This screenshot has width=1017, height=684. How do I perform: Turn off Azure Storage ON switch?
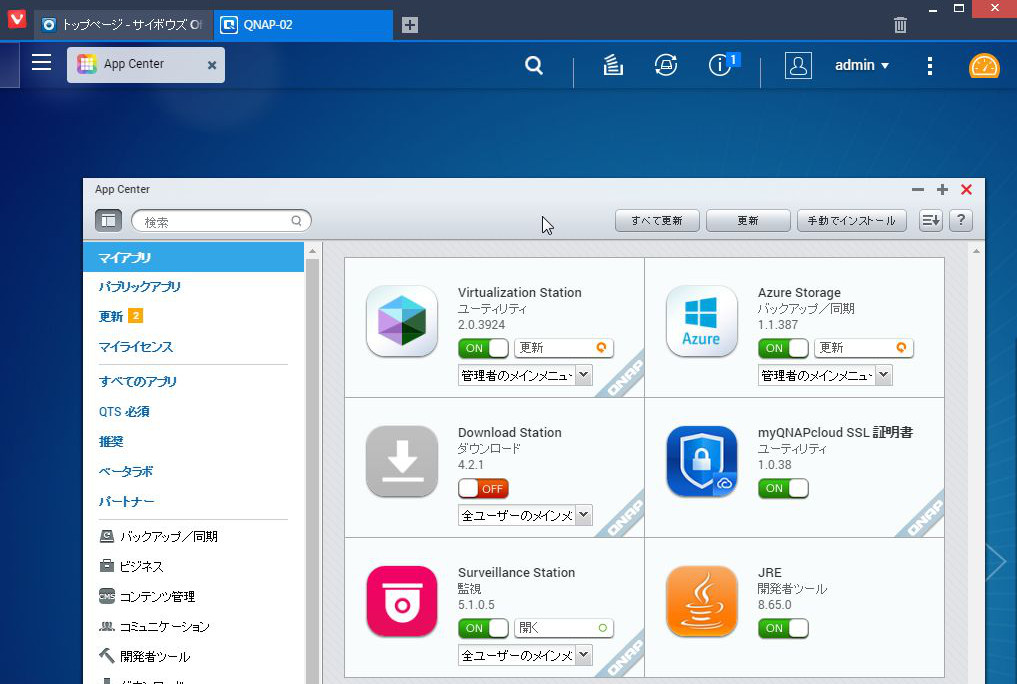pyautogui.click(x=784, y=348)
